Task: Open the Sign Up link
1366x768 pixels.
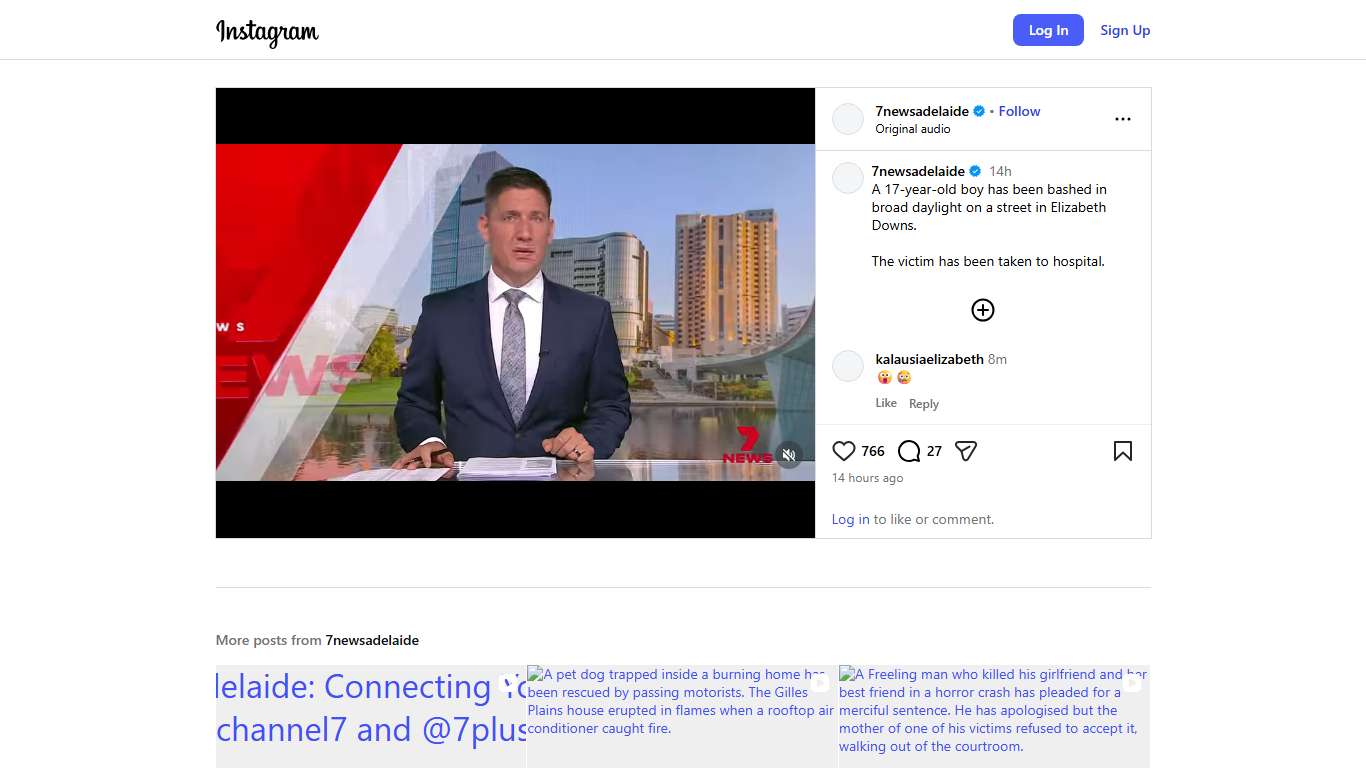Action: [1125, 30]
